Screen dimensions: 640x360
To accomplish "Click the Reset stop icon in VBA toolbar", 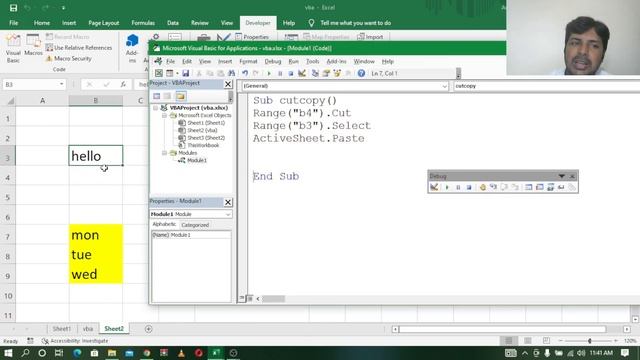I will tap(291, 73).
